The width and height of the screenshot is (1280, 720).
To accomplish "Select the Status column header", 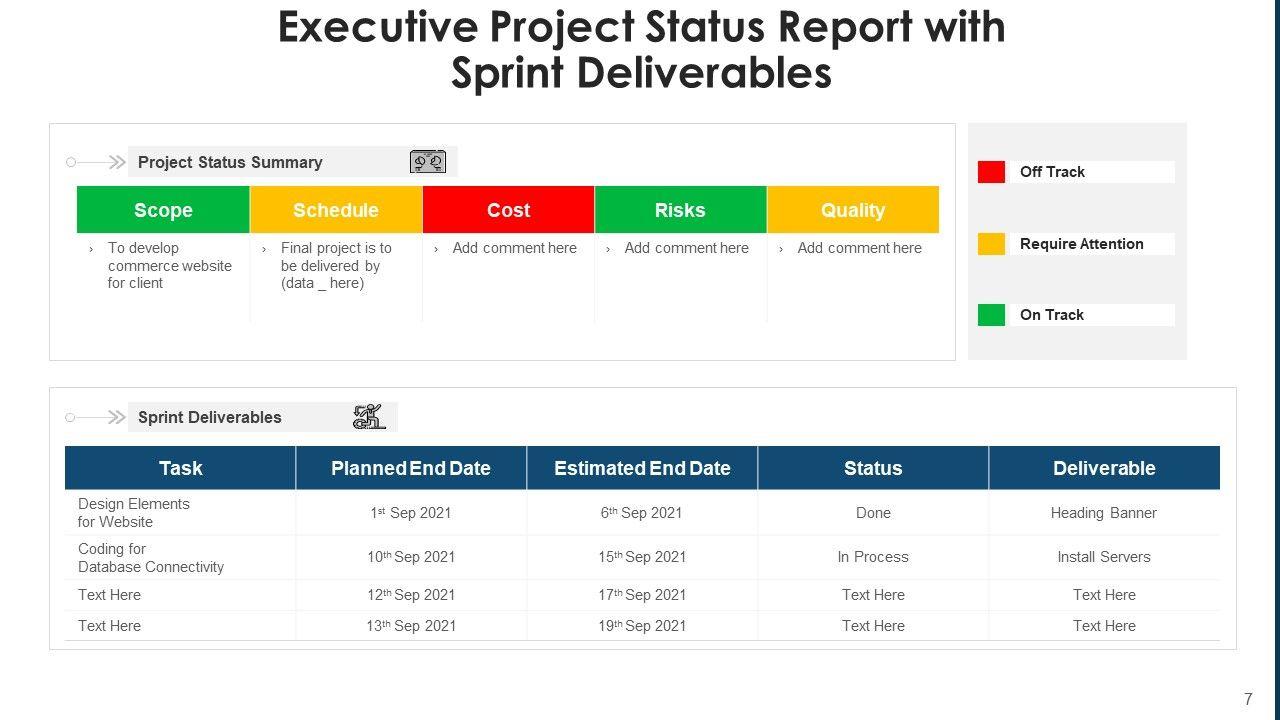I will coord(873,468).
